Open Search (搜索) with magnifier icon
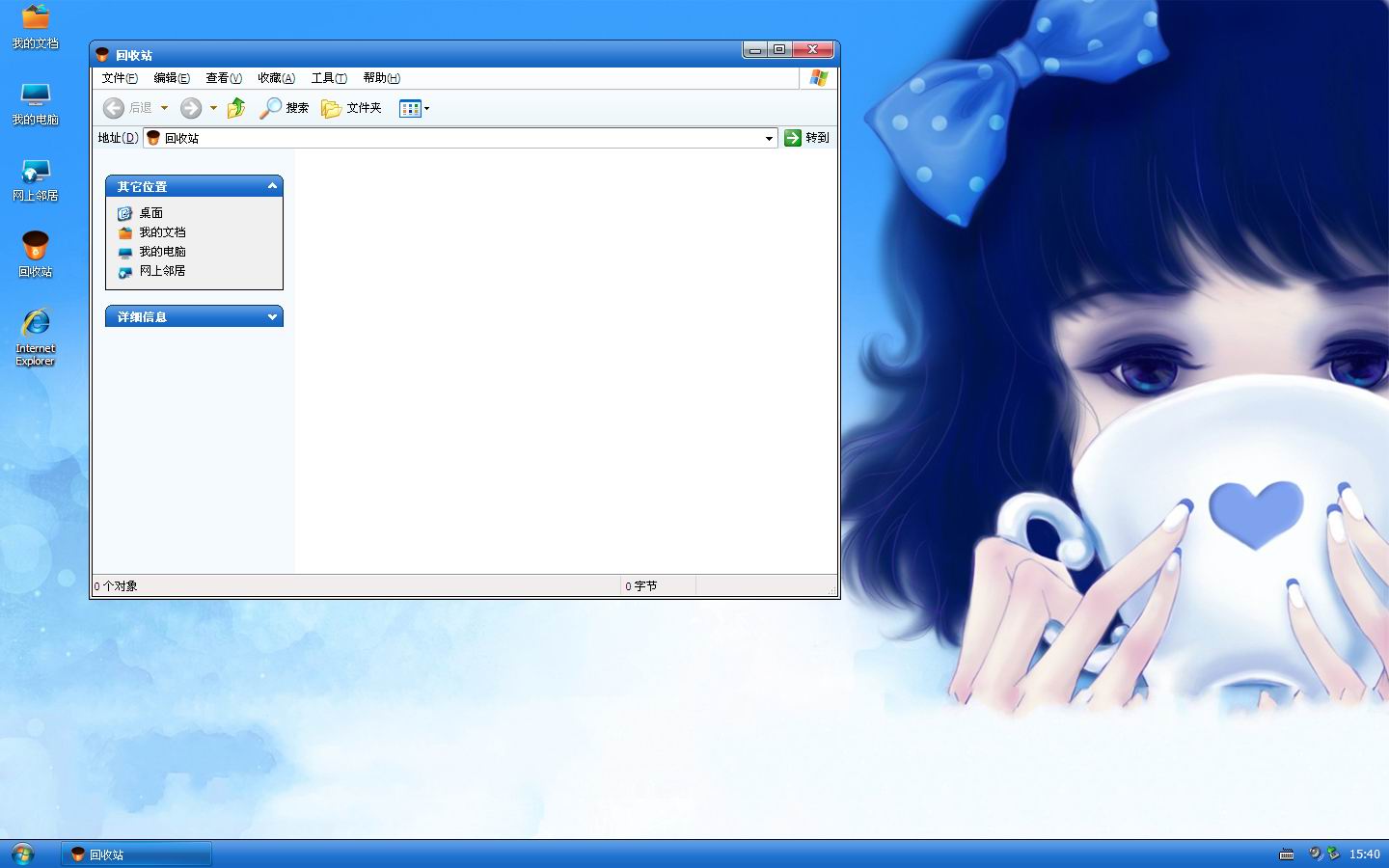Screen dimensions: 1389x868 pyautogui.click(x=285, y=108)
